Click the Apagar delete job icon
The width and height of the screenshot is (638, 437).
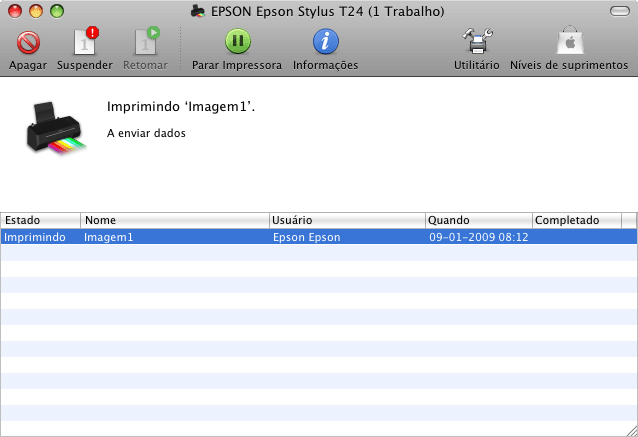click(x=28, y=43)
